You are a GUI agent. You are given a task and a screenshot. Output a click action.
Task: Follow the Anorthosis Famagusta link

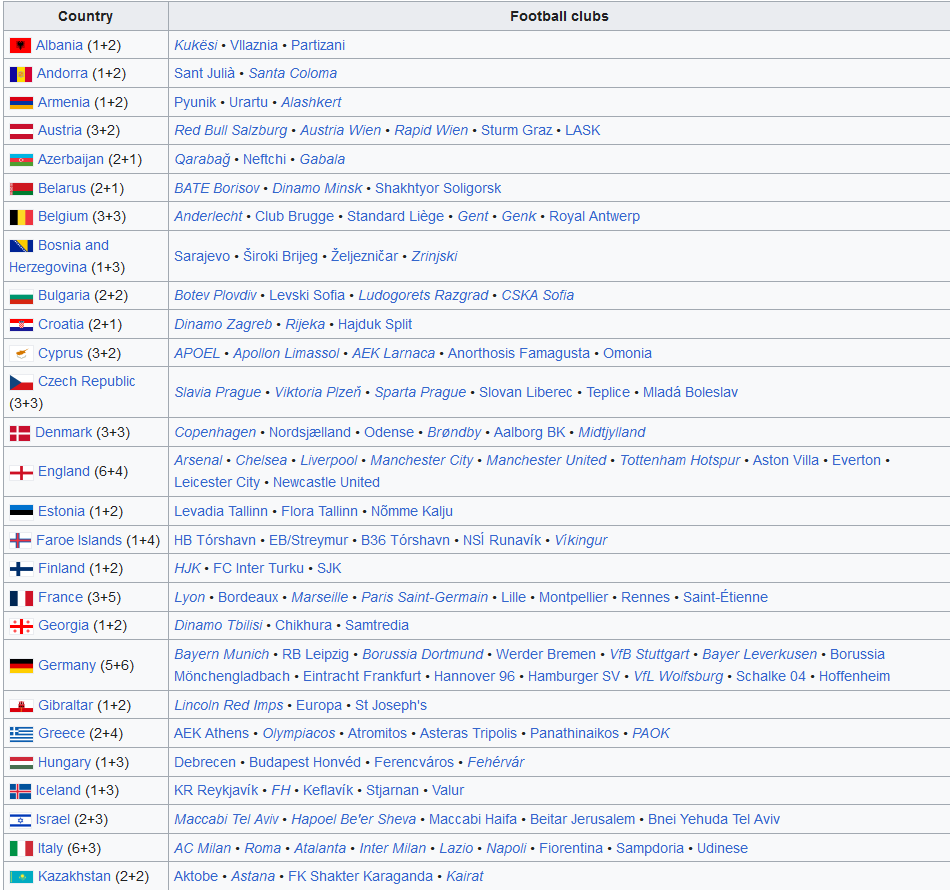[x=519, y=353]
